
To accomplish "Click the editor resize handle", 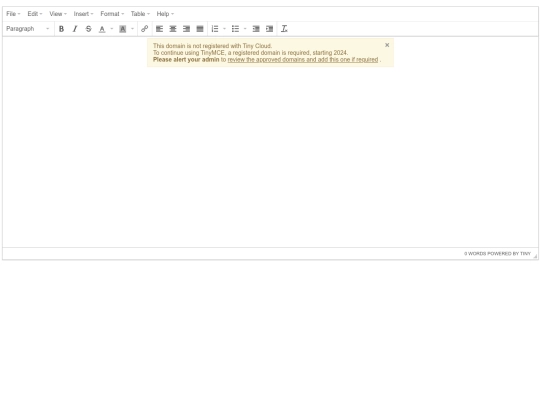I will (535, 256).
